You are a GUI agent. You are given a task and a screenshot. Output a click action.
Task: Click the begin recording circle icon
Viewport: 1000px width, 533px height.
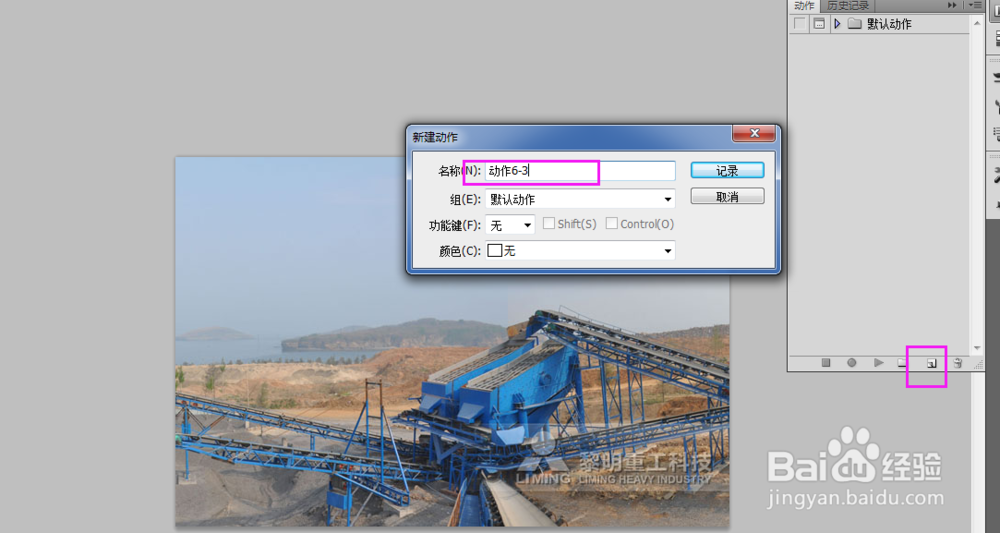(x=851, y=363)
